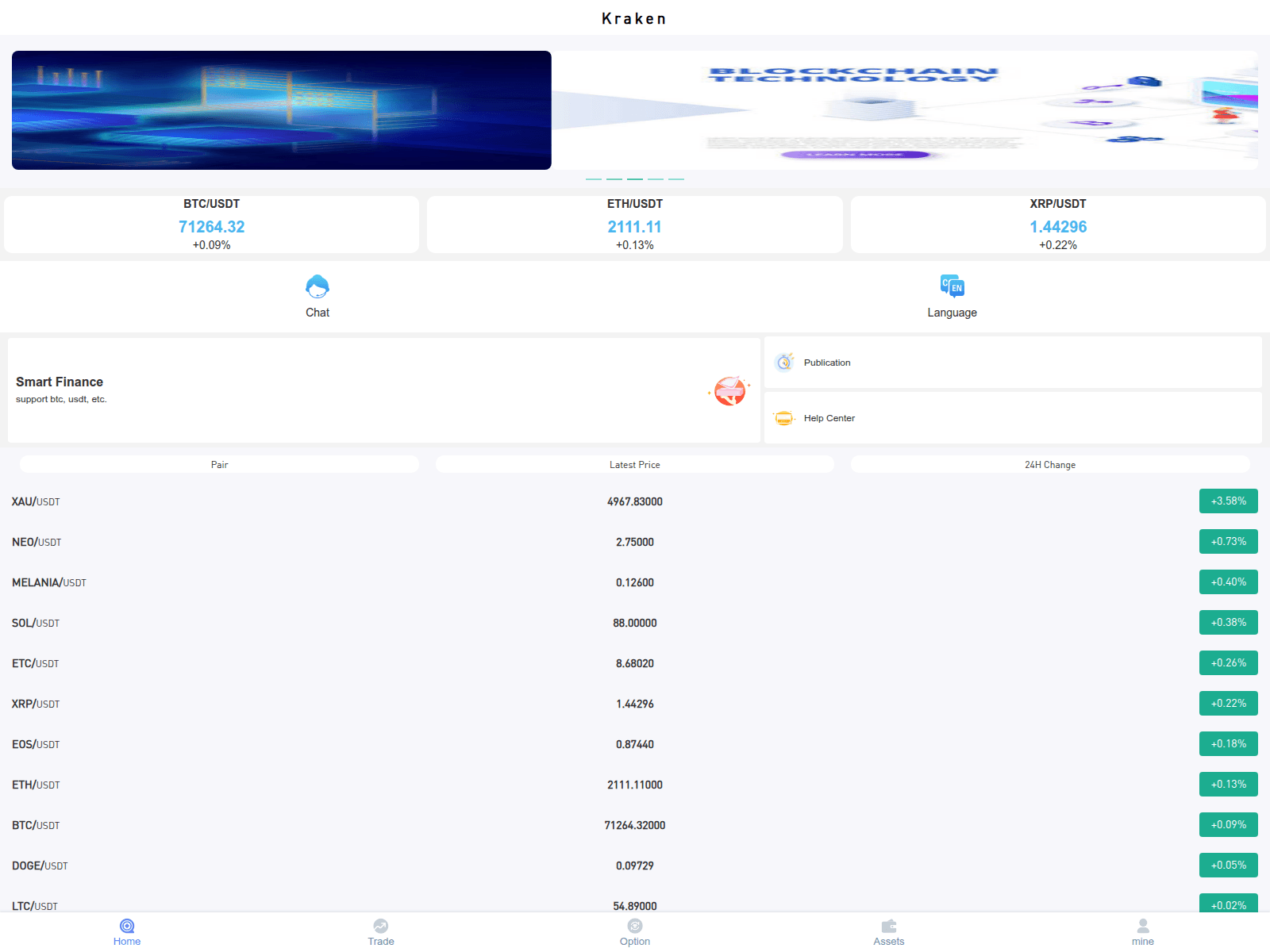Click the +0.73% change badge for NEO
Viewport: 1270px width, 952px height.
pos(1229,542)
